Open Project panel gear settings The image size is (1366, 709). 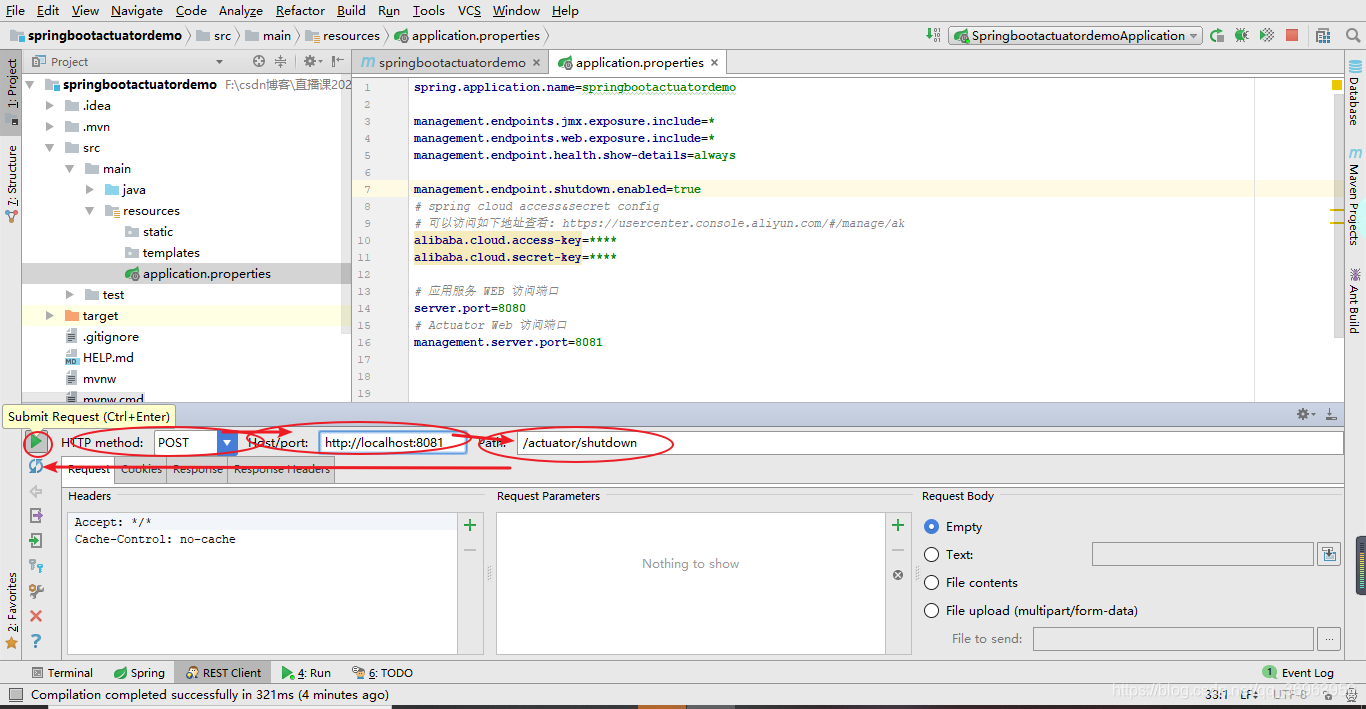pyautogui.click(x=312, y=62)
